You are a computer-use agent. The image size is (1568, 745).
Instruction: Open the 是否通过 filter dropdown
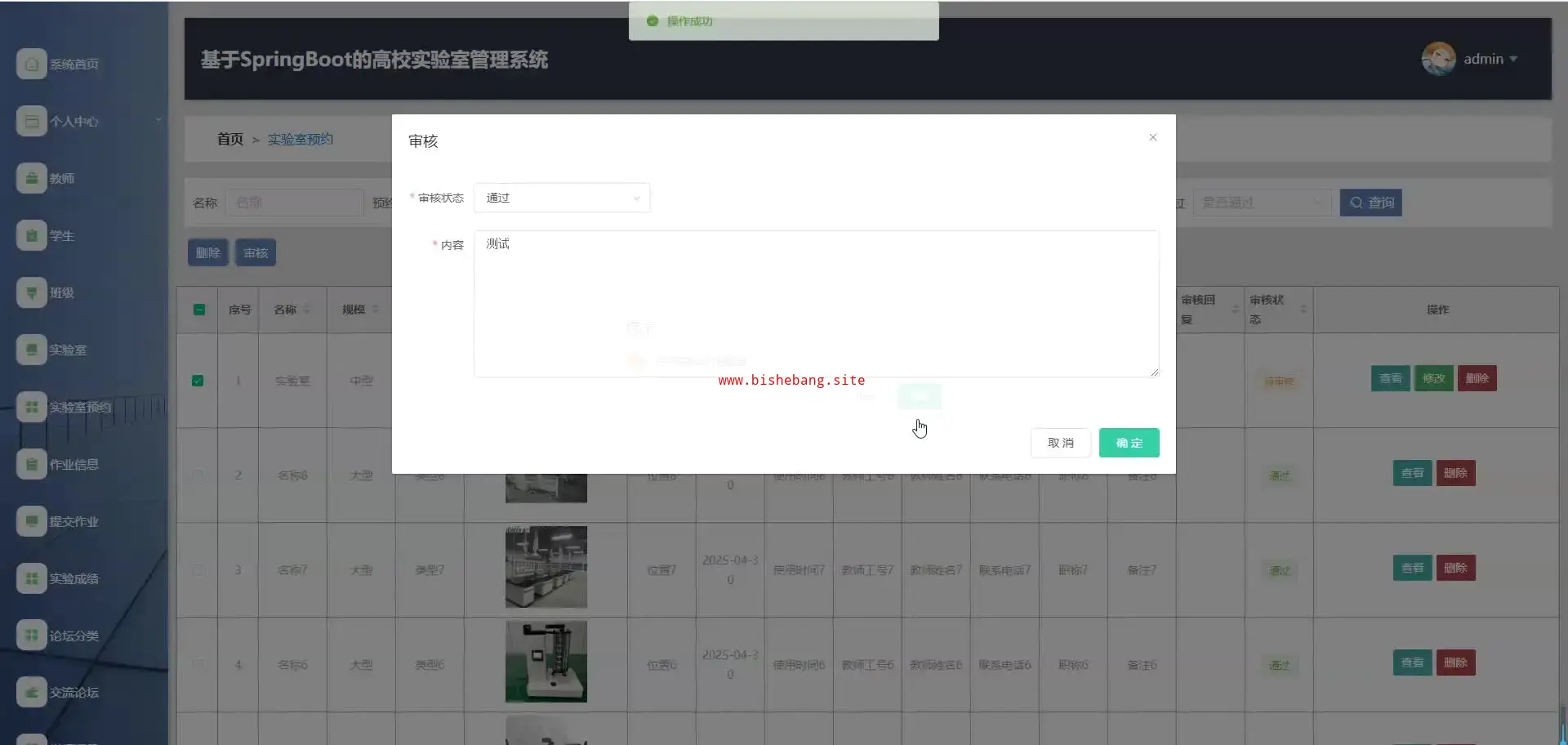tap(1263, 203)
